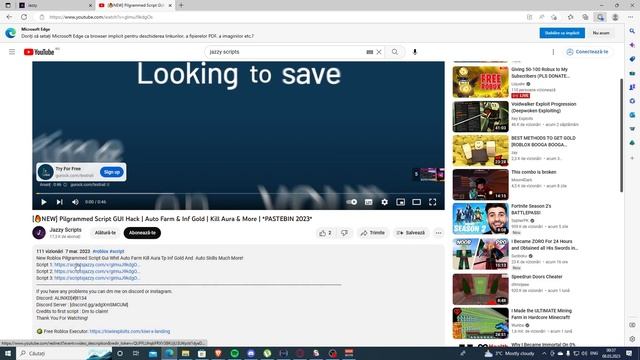Viewport: 640px width, 360px height.
Task: Click taskbar search box Căutați
Action: (x=63, y=353)
